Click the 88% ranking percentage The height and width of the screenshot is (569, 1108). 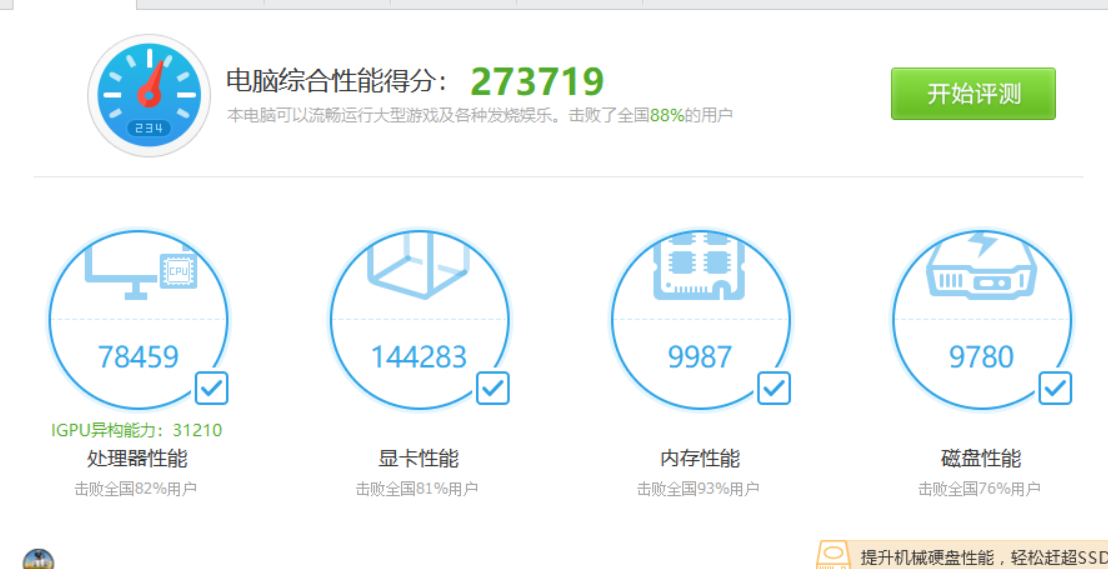667,115
